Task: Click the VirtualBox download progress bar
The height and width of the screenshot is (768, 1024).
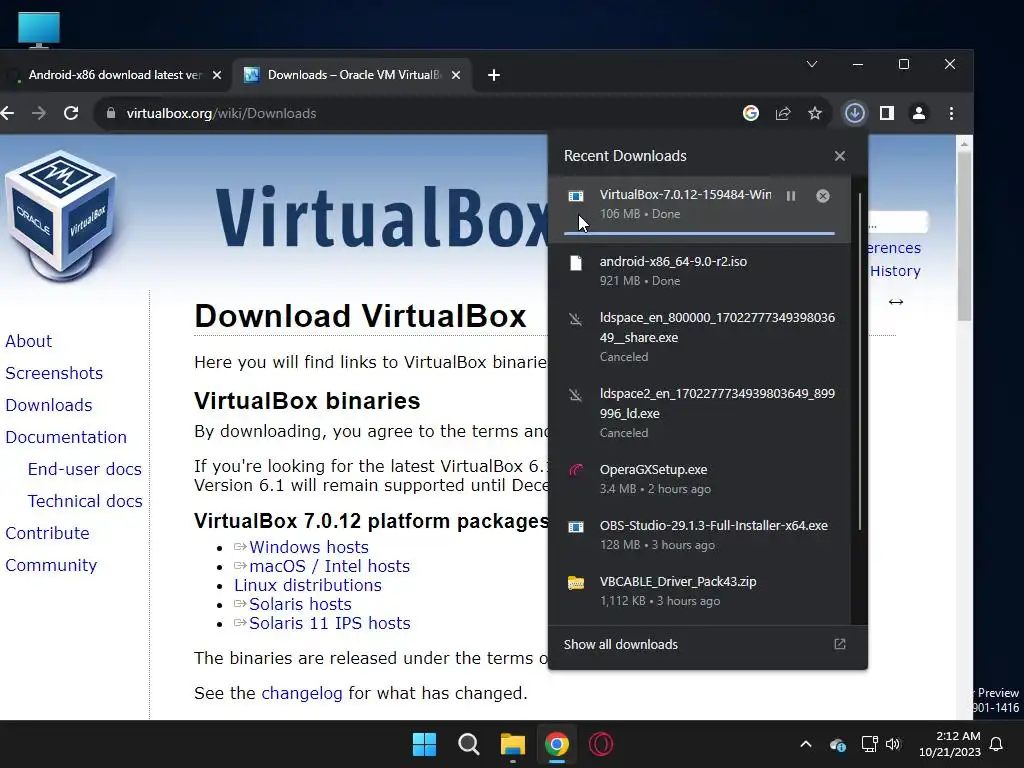Action: point(699,232)
